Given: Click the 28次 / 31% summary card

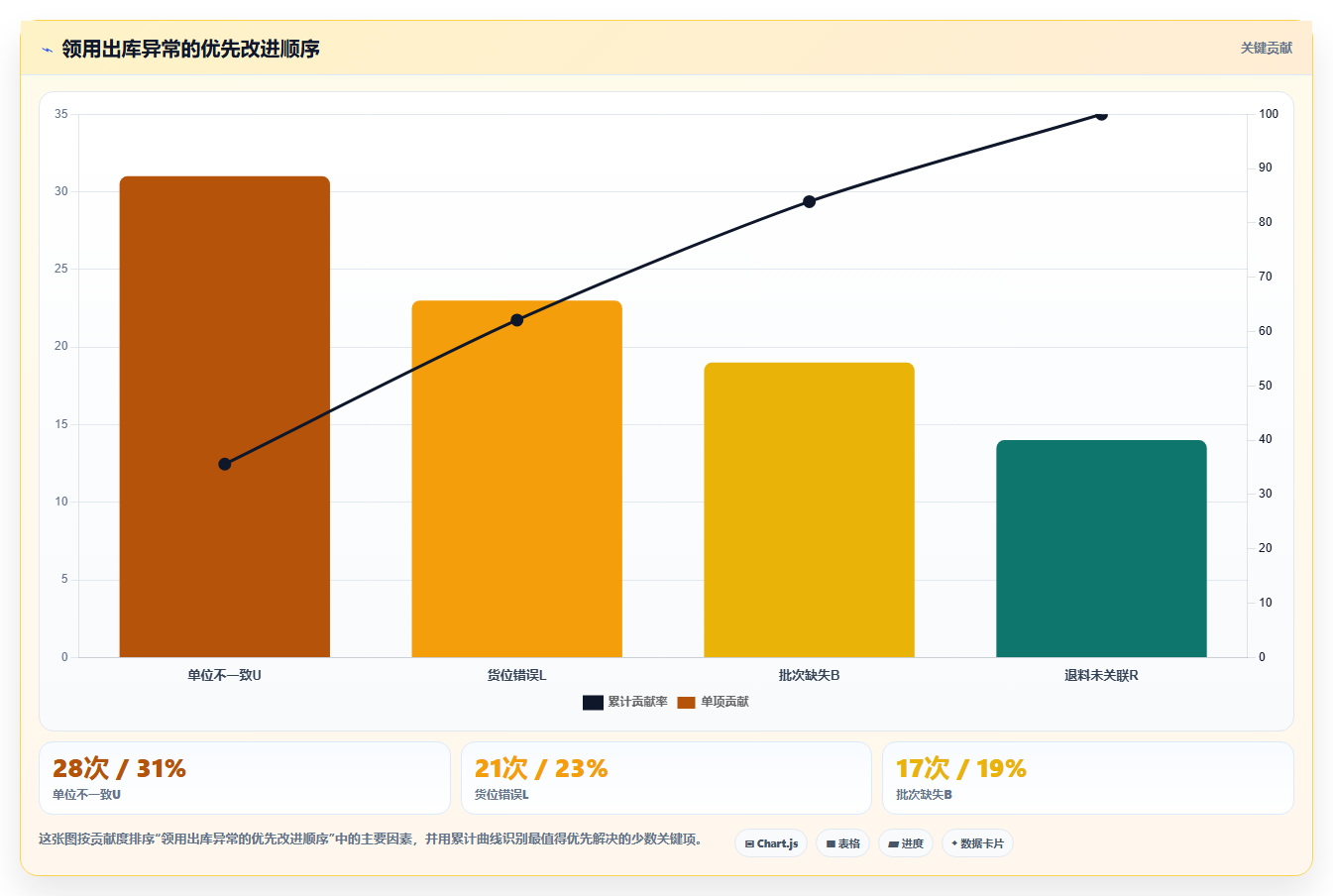Looking at the screenshot, I should pyautogui.click(x=245, y=778).
